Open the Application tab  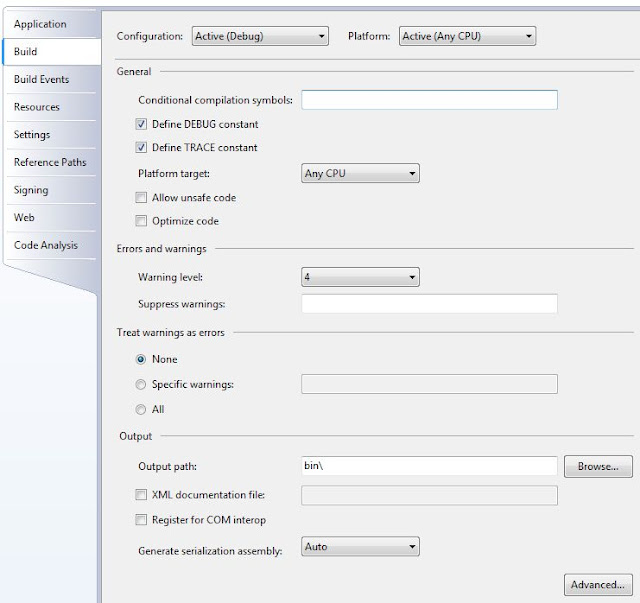pyautogui.click(x=51, y=24)
